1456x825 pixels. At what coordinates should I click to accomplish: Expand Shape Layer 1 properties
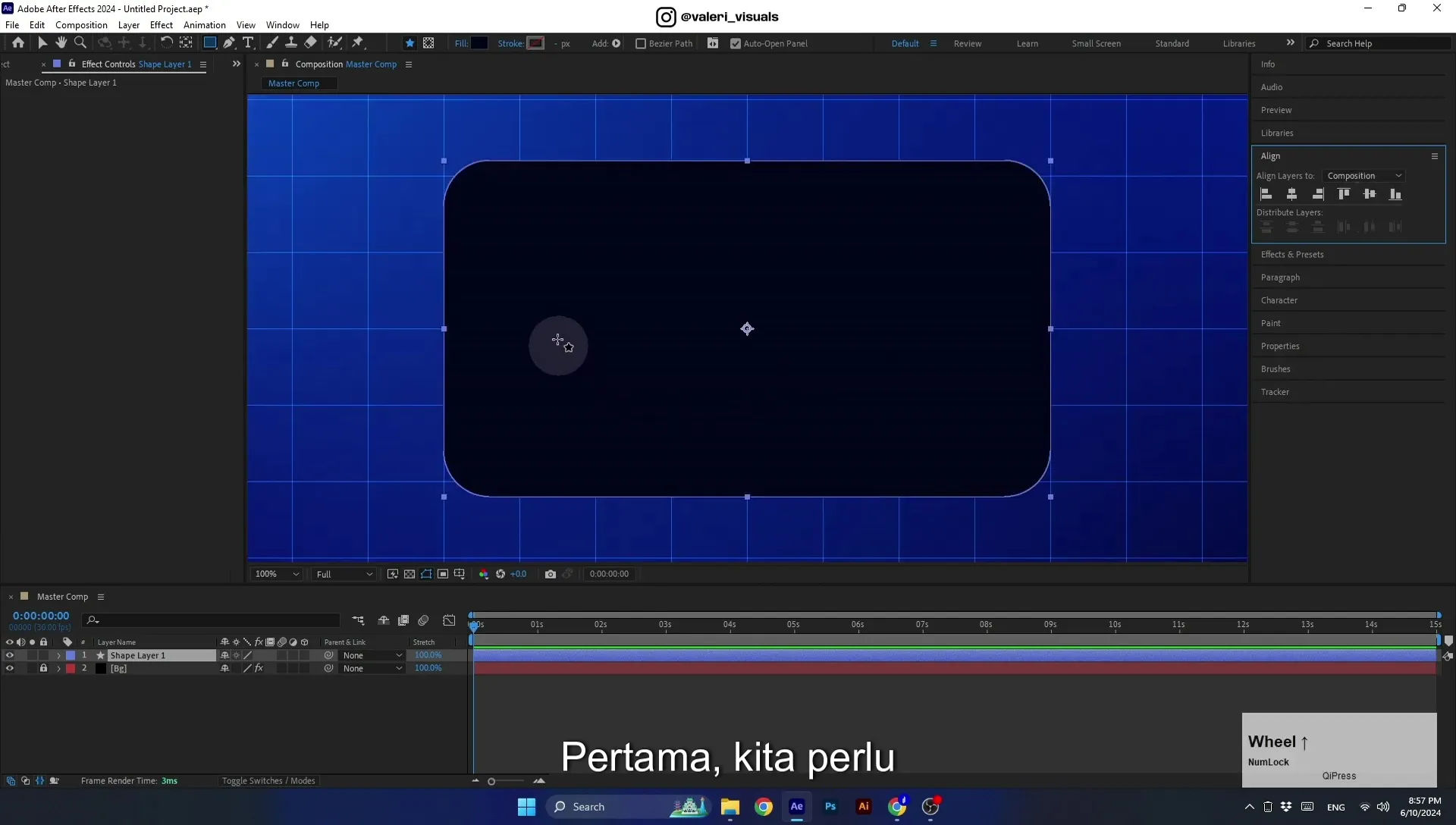(58, 655)
